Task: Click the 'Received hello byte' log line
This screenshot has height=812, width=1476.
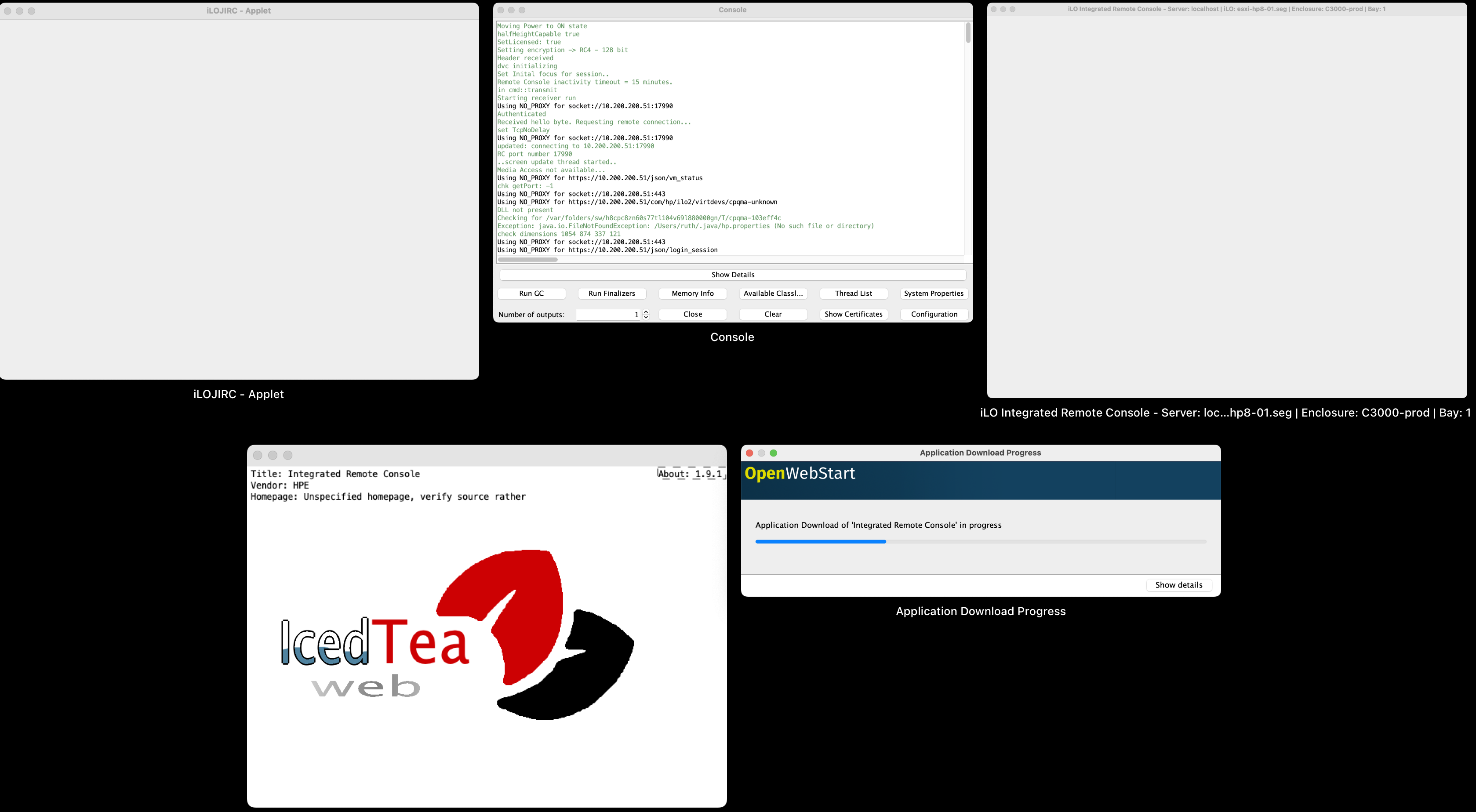Action: click(x=594, y=122)
